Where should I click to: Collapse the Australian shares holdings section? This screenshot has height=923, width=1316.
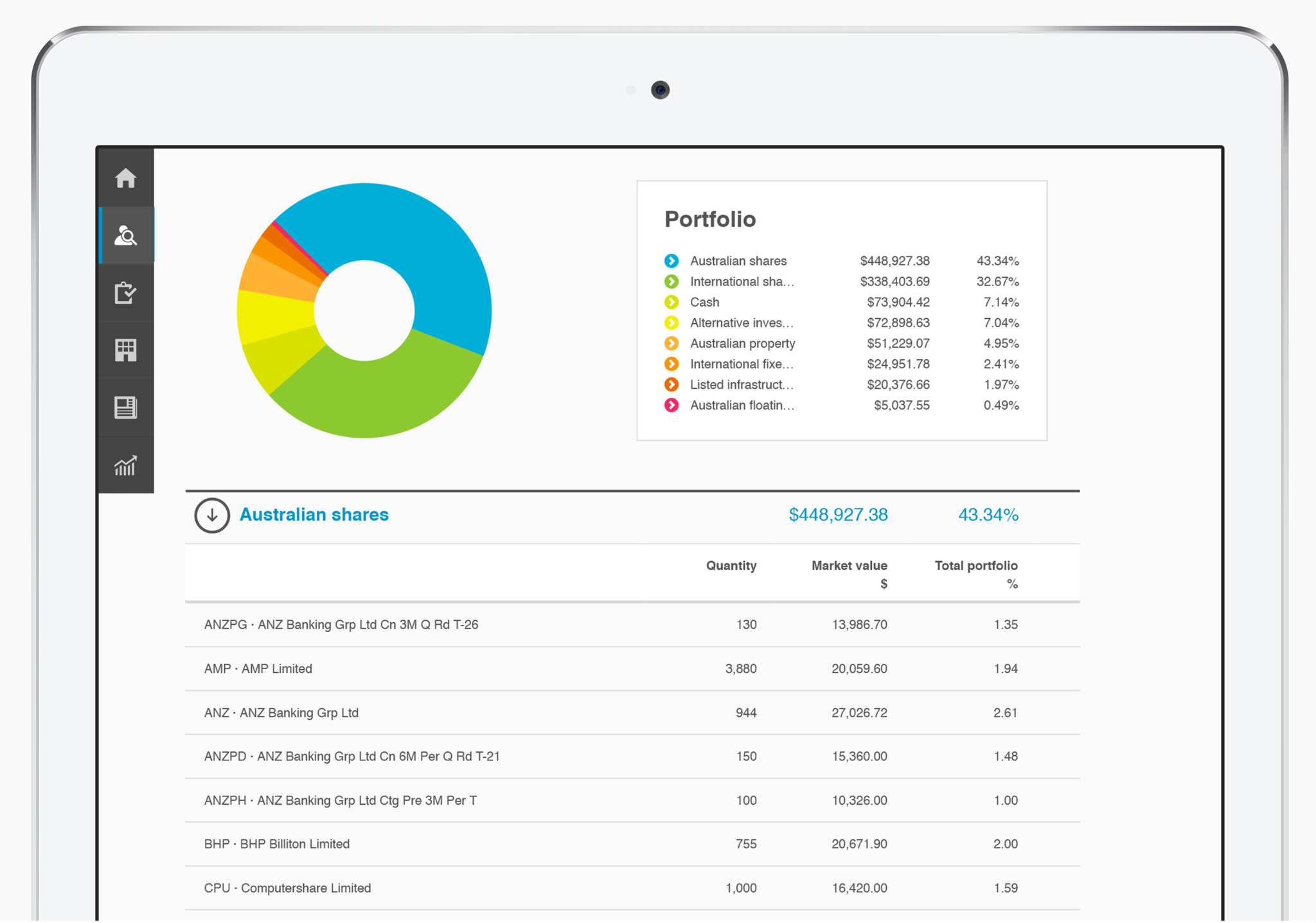pos(211,515)
